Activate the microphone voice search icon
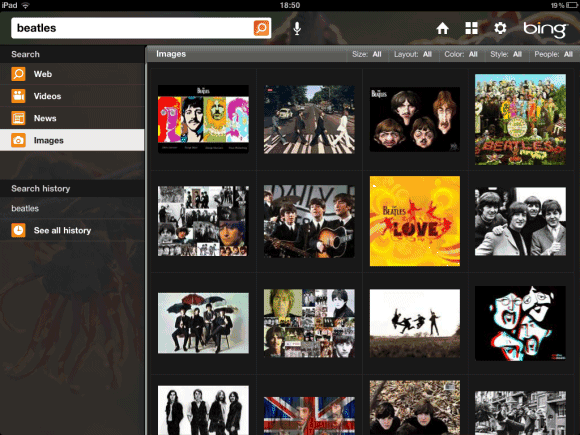This screenshot has width=580, height=435. tap(297, 28)
